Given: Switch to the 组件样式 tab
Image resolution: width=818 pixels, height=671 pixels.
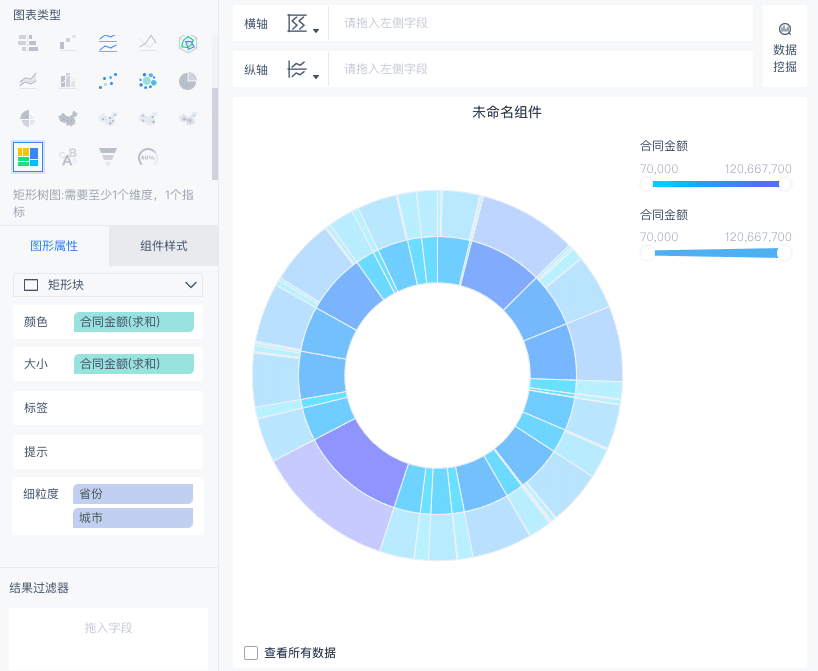Looking at the screenshot, I should pyautogui.click(x=164, y=246).
